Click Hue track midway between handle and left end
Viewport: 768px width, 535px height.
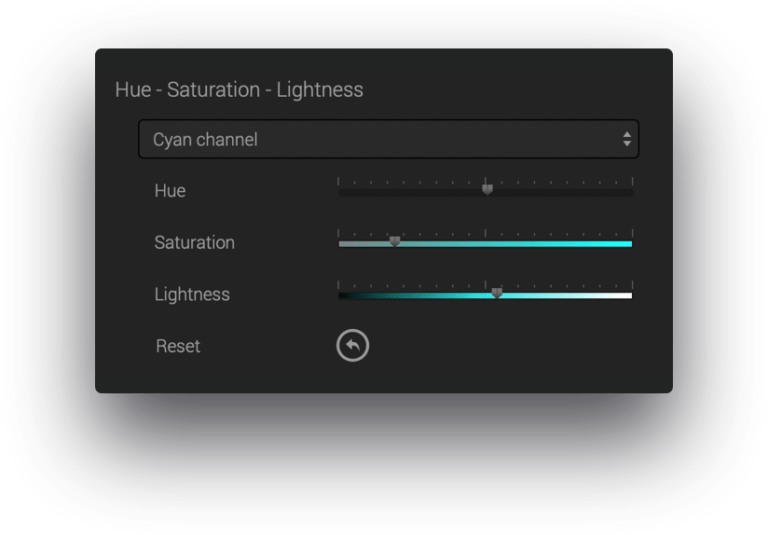tap(413, 191)
